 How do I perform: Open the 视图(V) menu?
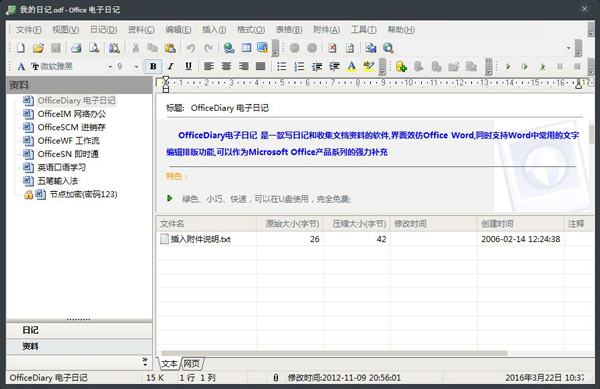(65, 30)
